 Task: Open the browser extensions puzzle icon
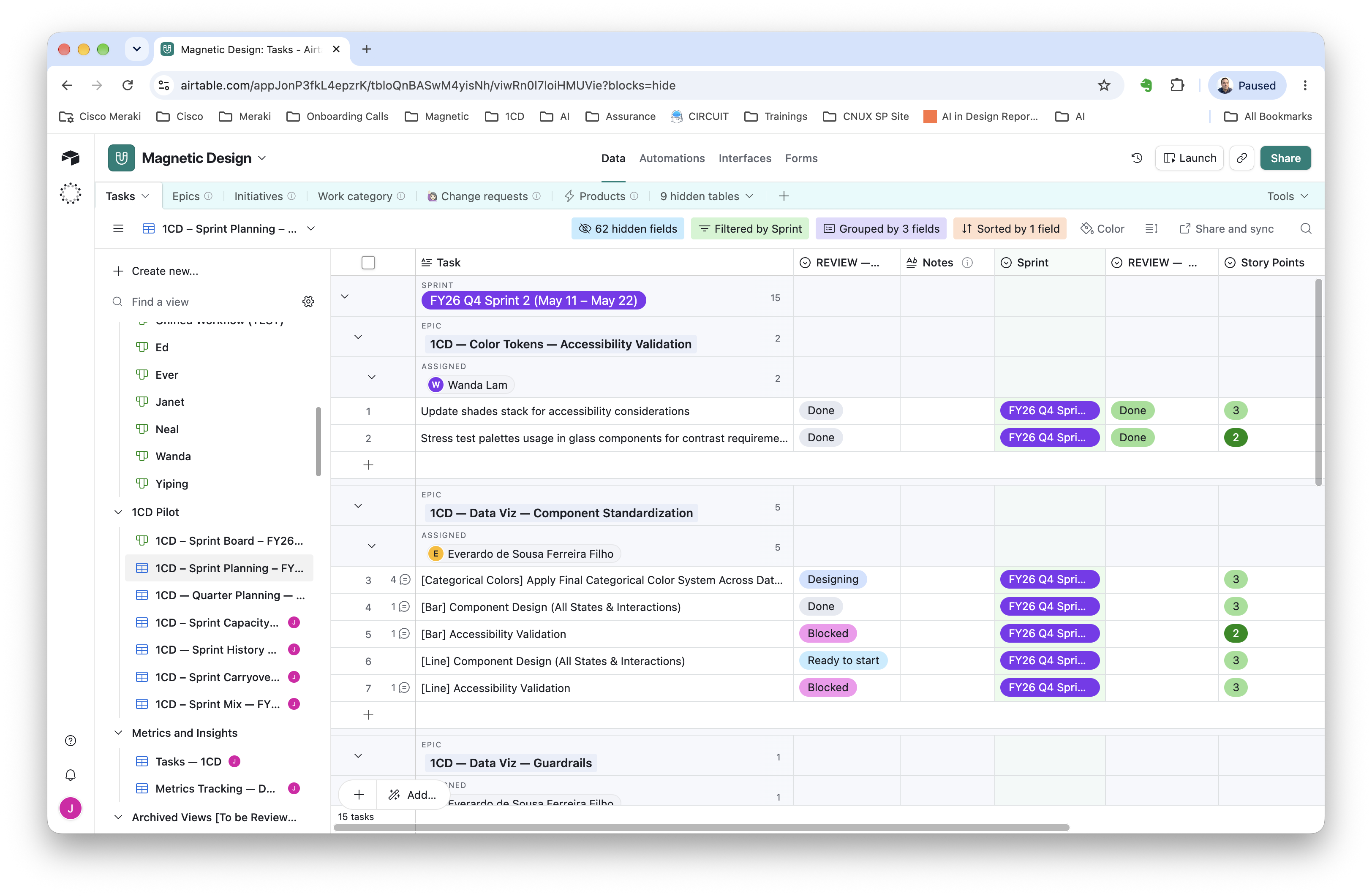coord(1176,85)
